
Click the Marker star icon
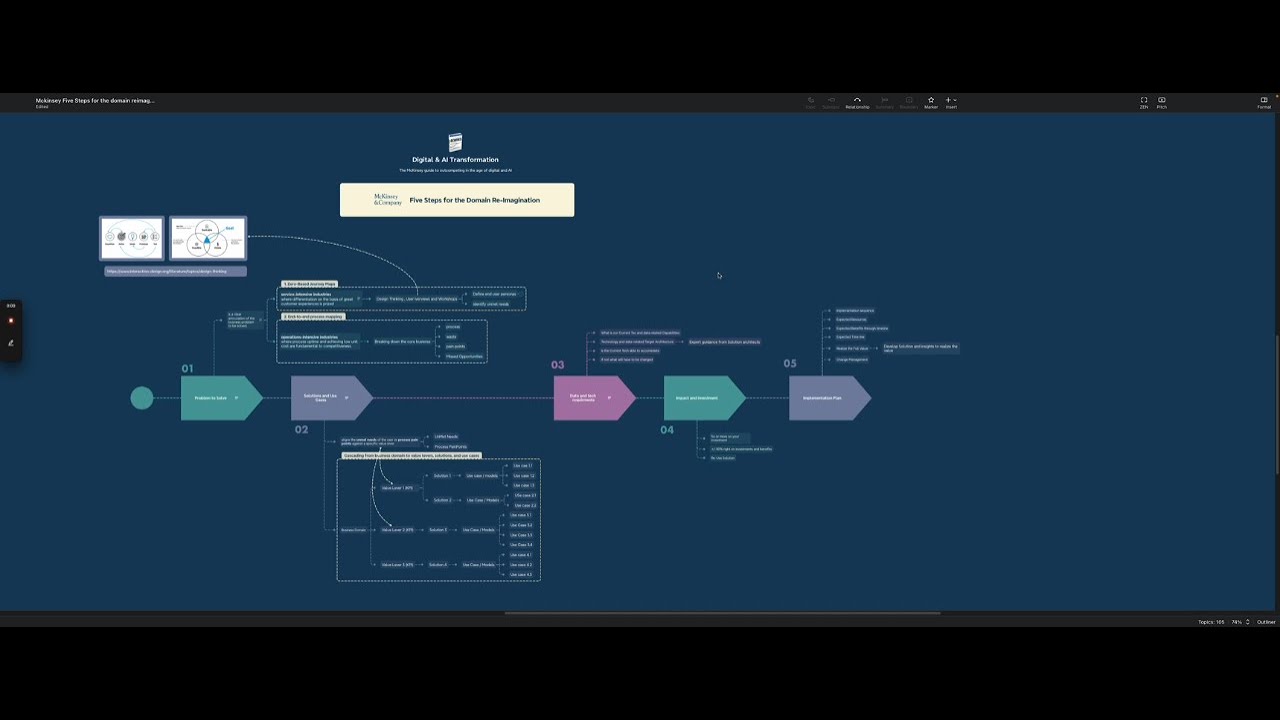tap(931, 102)
